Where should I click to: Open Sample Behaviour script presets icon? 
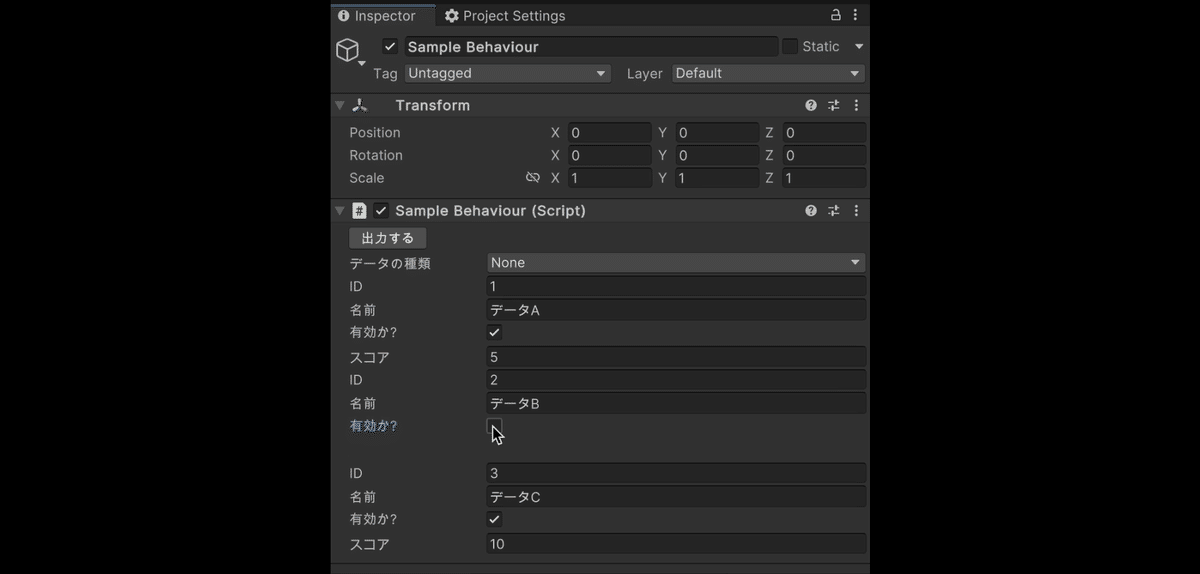(x=834, y=211)
